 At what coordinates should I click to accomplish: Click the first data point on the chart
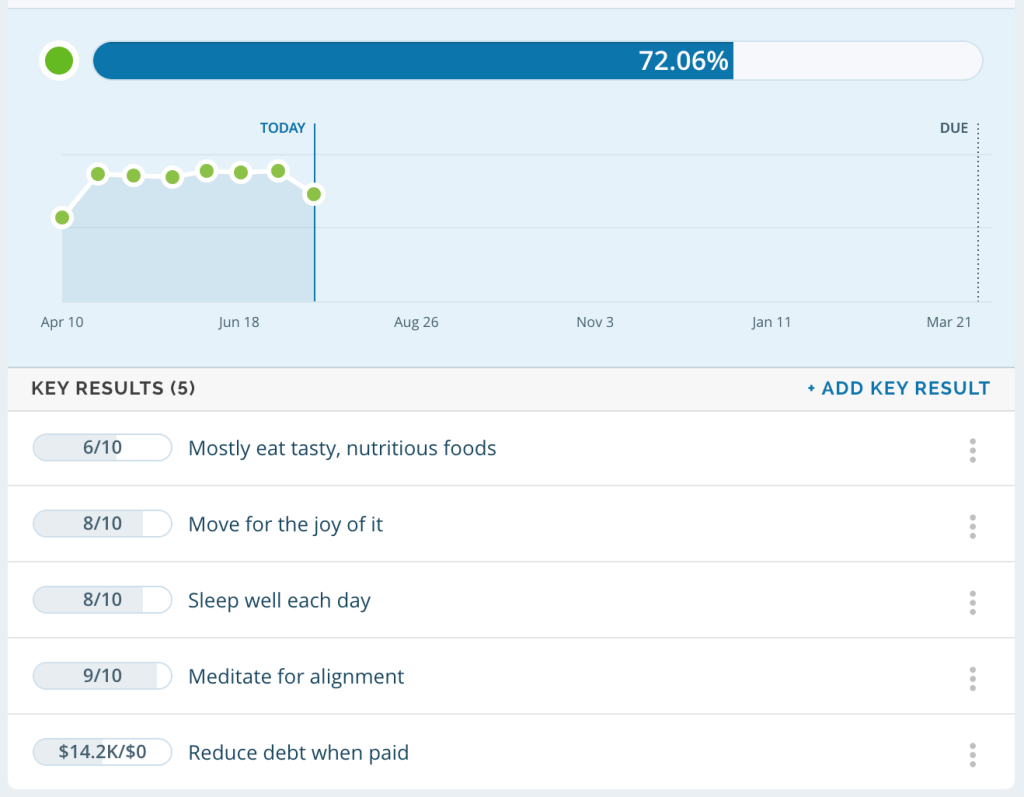pos(62,217)
